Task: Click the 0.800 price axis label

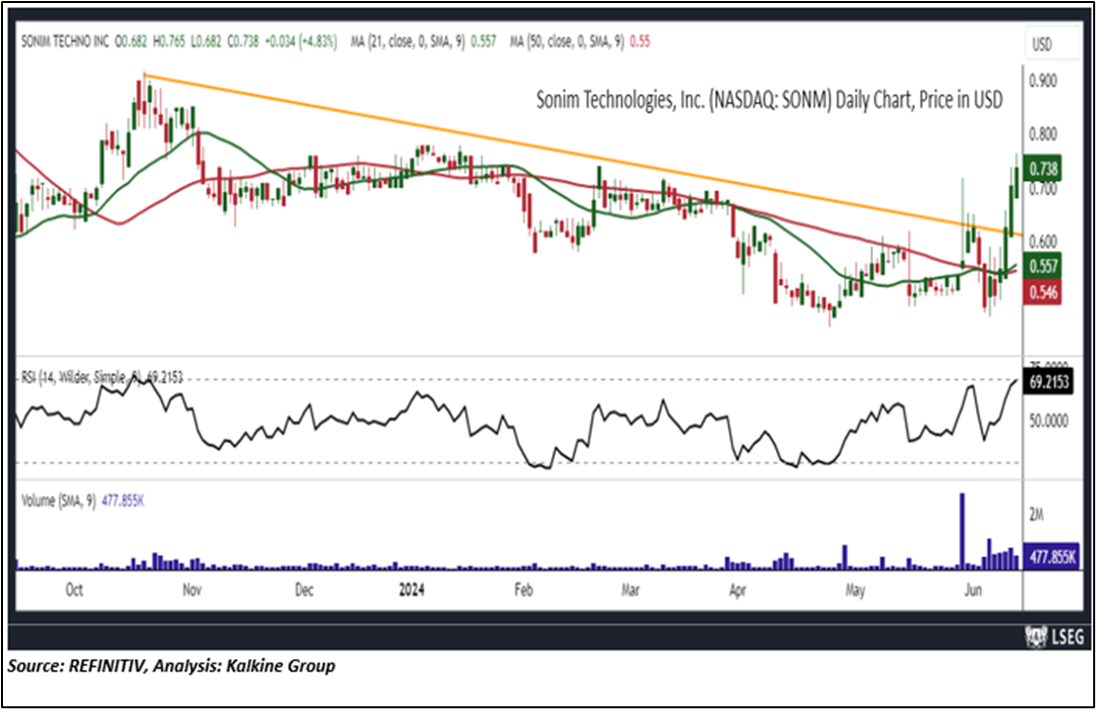Action: 1043,134
